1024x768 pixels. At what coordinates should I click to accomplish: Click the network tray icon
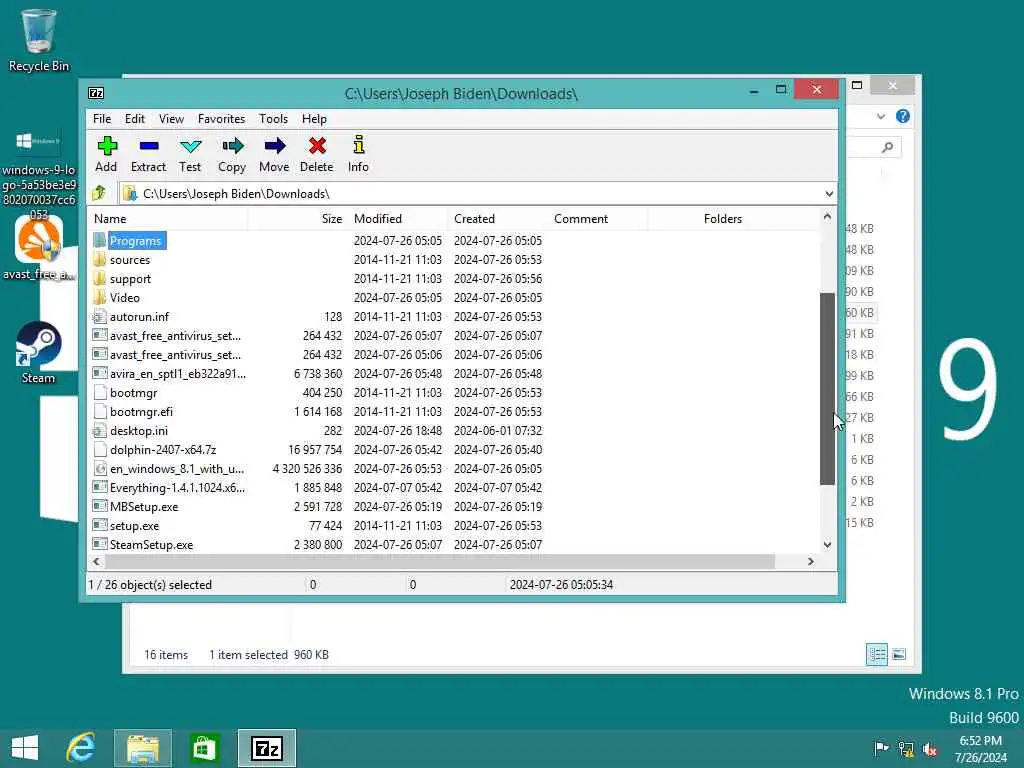[x=905, y=748]
